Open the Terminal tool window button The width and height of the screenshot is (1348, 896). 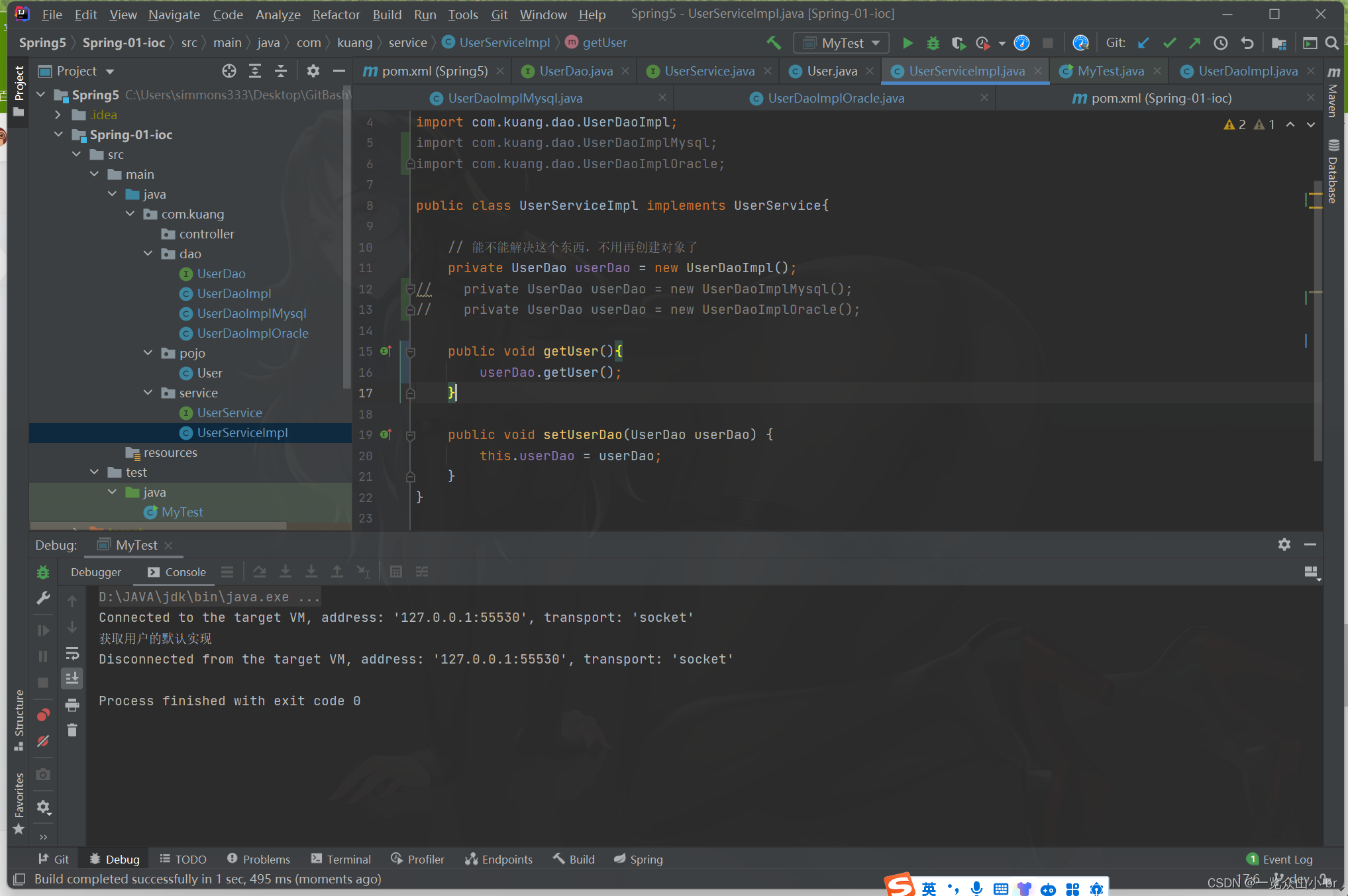point(341,859)
